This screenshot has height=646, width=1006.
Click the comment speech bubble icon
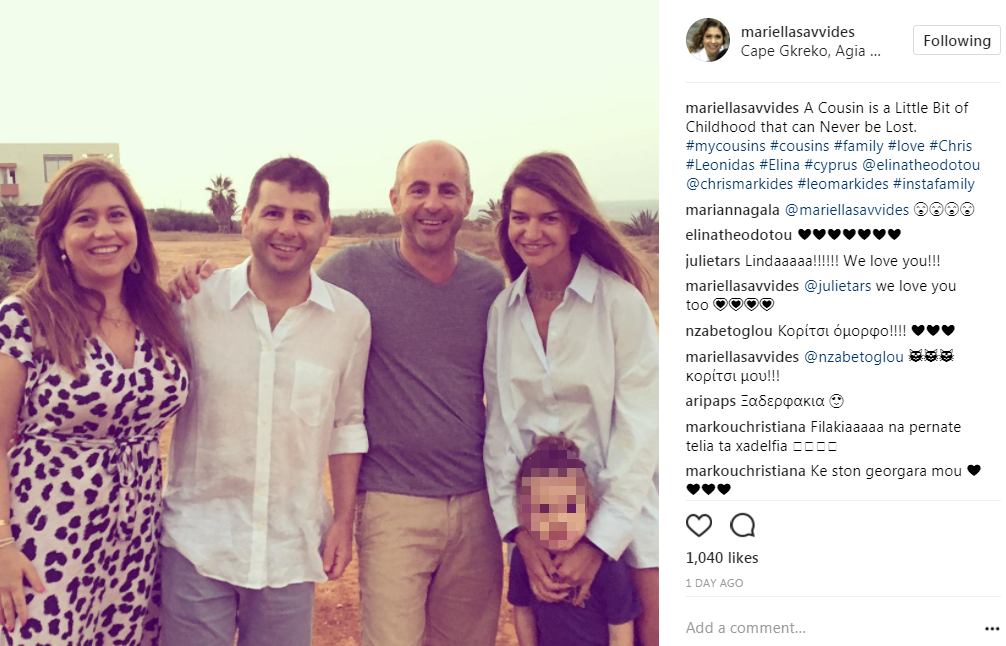742,525
